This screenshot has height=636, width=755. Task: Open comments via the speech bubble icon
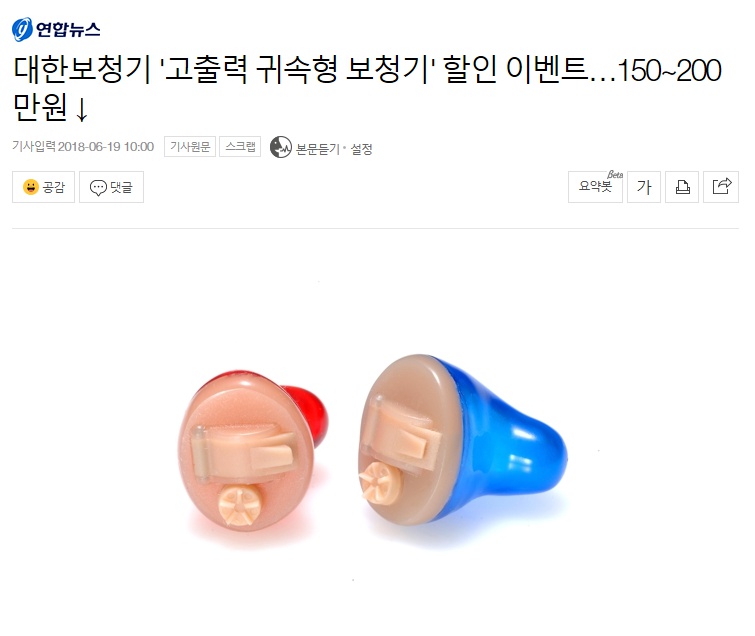(x=98, y=187)
